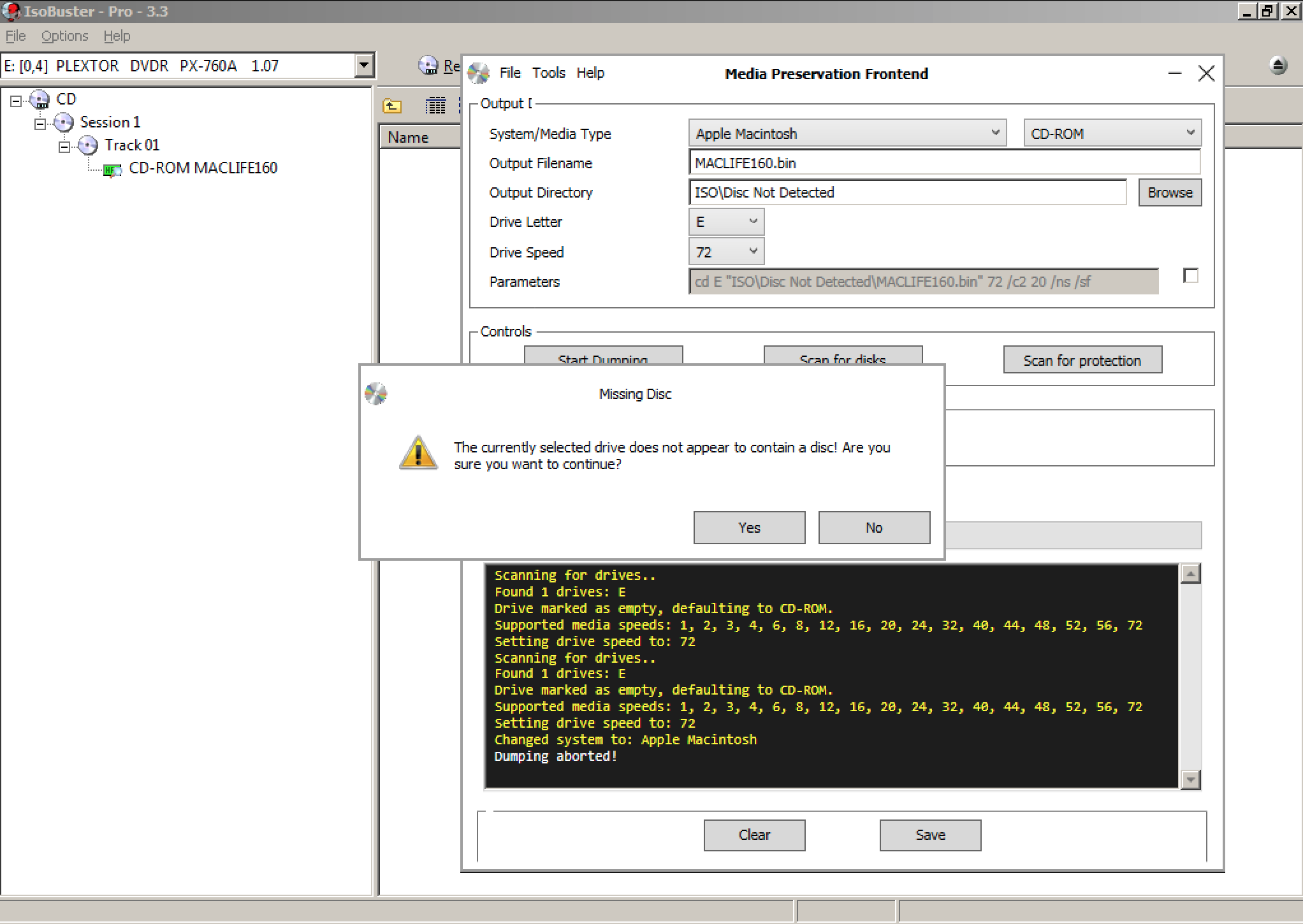Screen dimensions: 1303x924
Task: Click the folder-up navigation icon
Action: coord(391,106)
